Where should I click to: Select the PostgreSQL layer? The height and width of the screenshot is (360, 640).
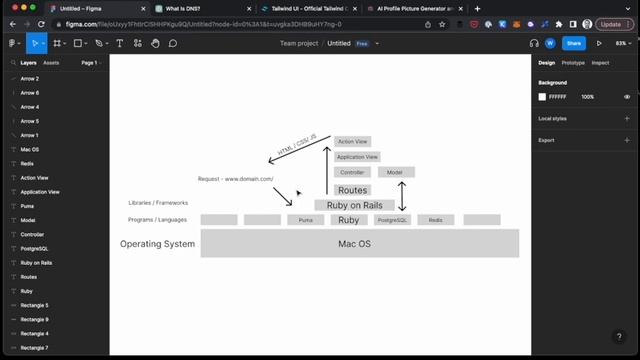point(34,249)
